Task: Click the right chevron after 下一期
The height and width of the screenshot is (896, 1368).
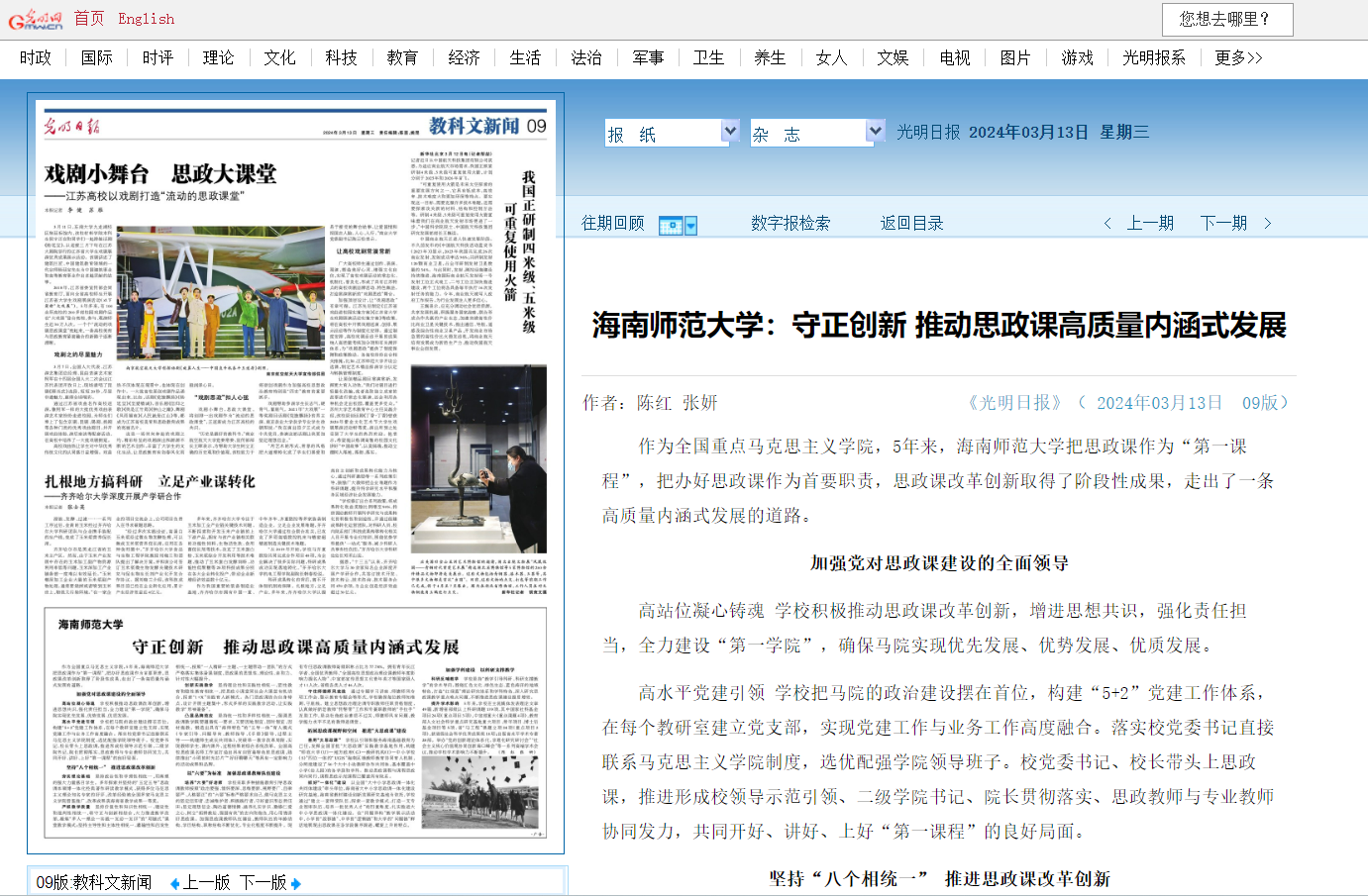Action: tap(1267, 224)
